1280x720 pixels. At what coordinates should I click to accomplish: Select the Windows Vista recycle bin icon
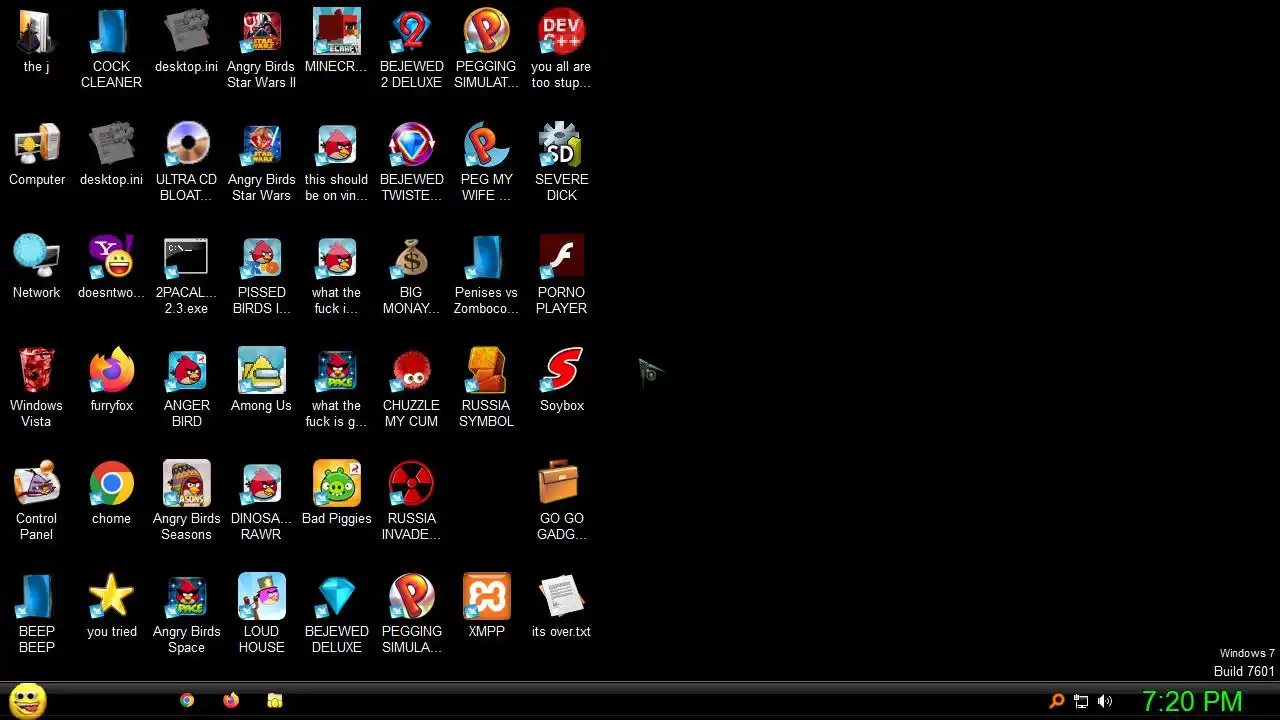click(x=36, y=371)
